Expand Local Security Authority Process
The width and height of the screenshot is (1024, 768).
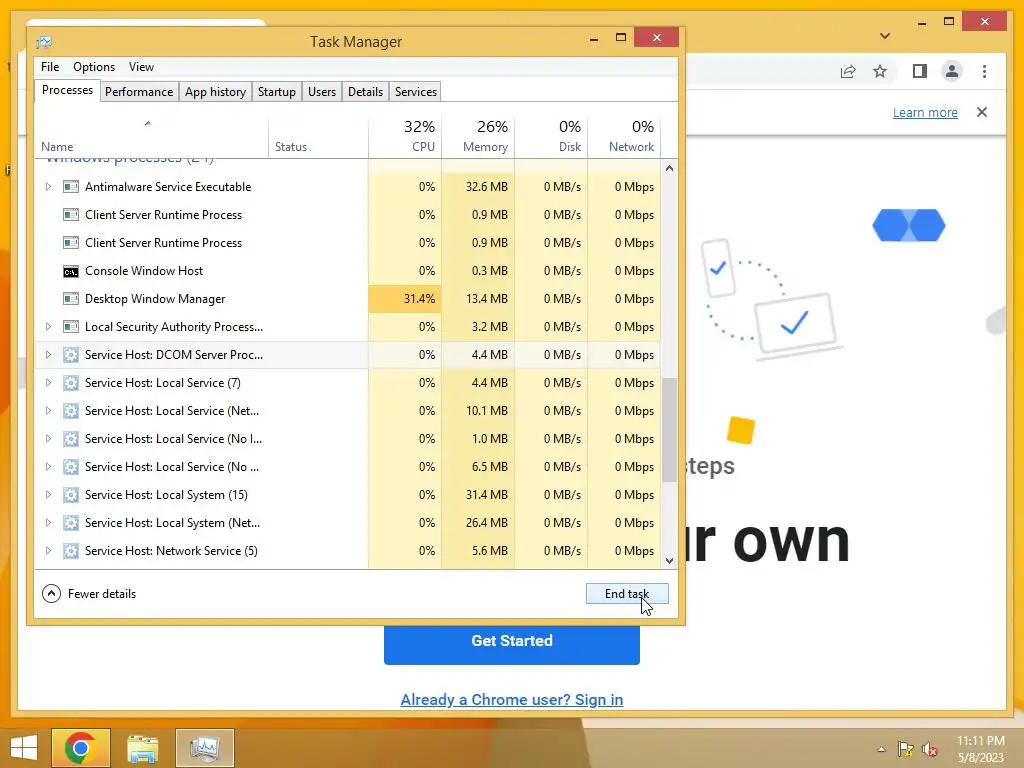[x=48, y=327]
